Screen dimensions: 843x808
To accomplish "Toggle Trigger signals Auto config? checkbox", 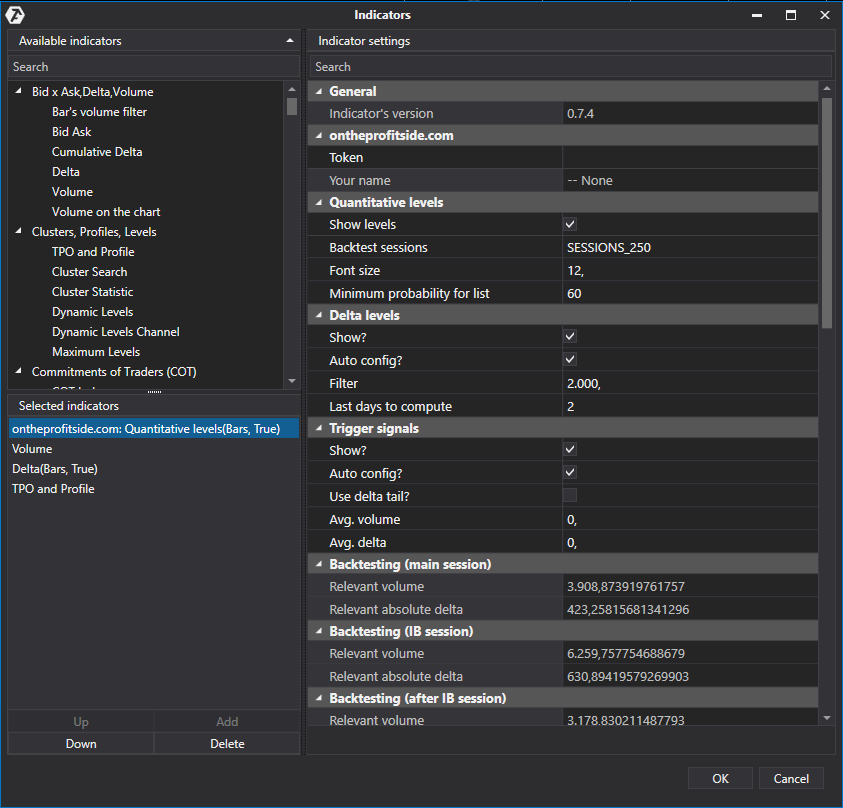I will point(570,473).
